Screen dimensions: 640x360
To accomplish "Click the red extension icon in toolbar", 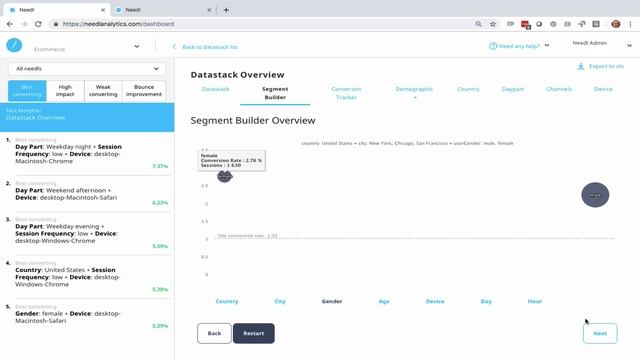I will 525,24.
